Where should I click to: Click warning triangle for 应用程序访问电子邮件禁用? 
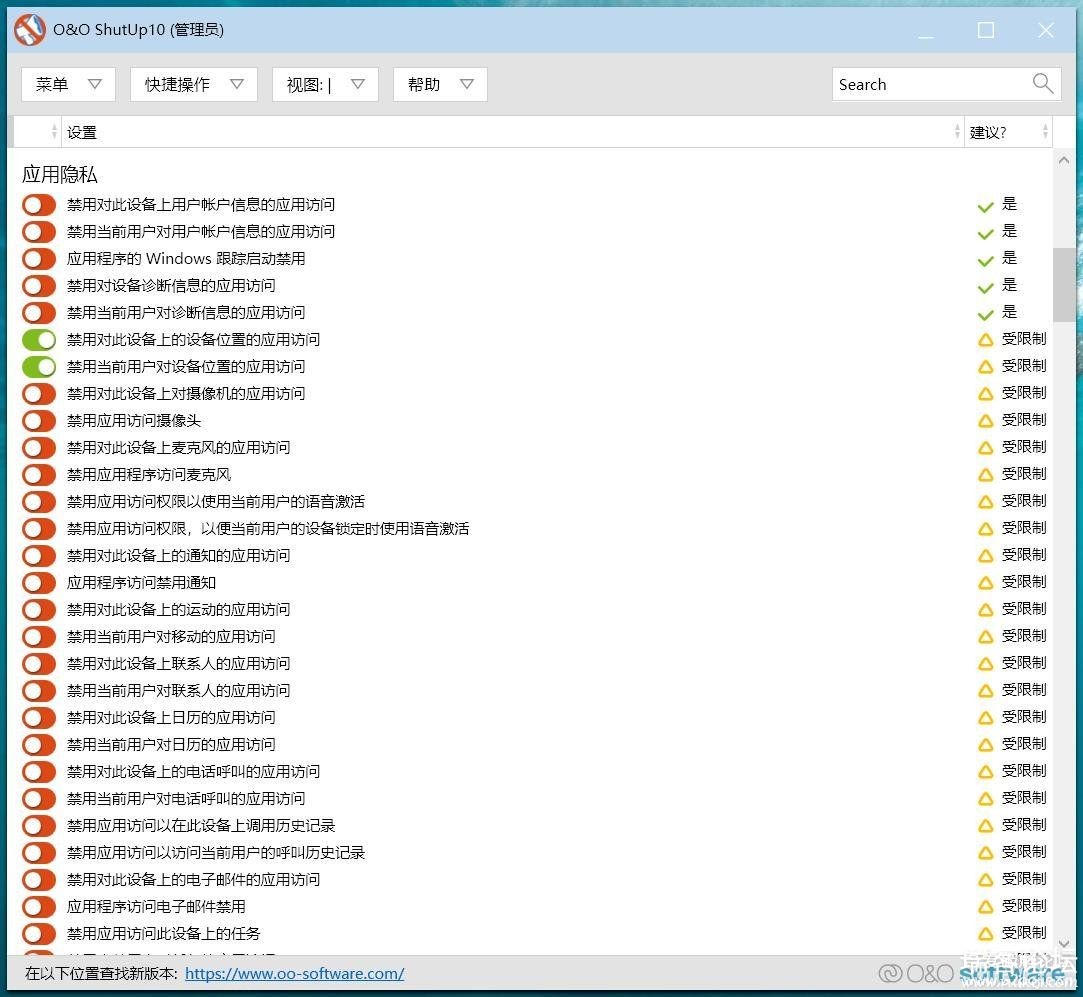coord(986,906)
